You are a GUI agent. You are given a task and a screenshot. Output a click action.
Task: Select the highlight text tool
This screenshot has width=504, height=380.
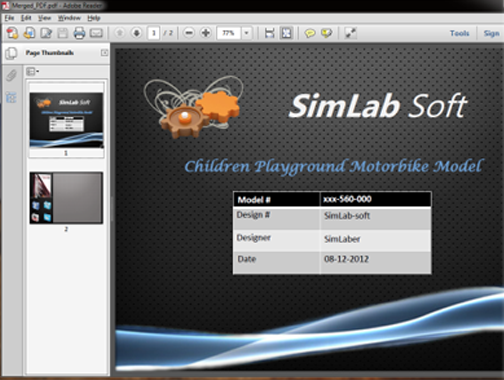[327, 33]
